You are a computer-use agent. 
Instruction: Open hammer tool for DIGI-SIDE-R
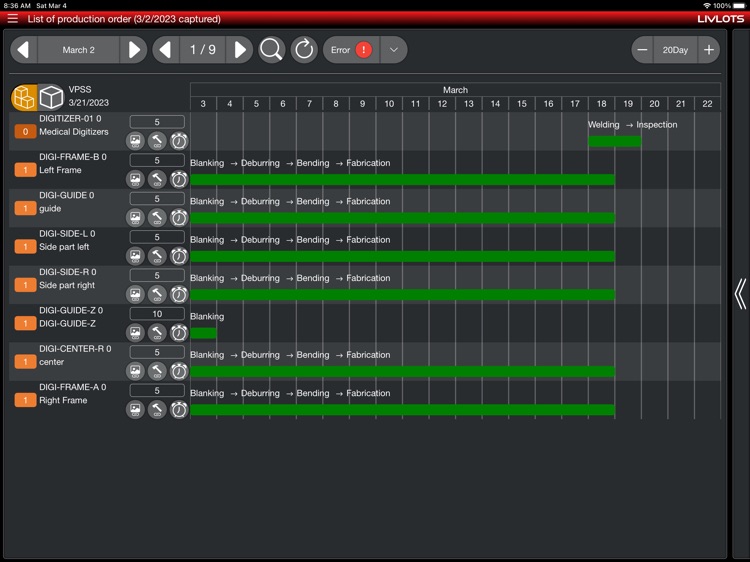click(157, 294)
